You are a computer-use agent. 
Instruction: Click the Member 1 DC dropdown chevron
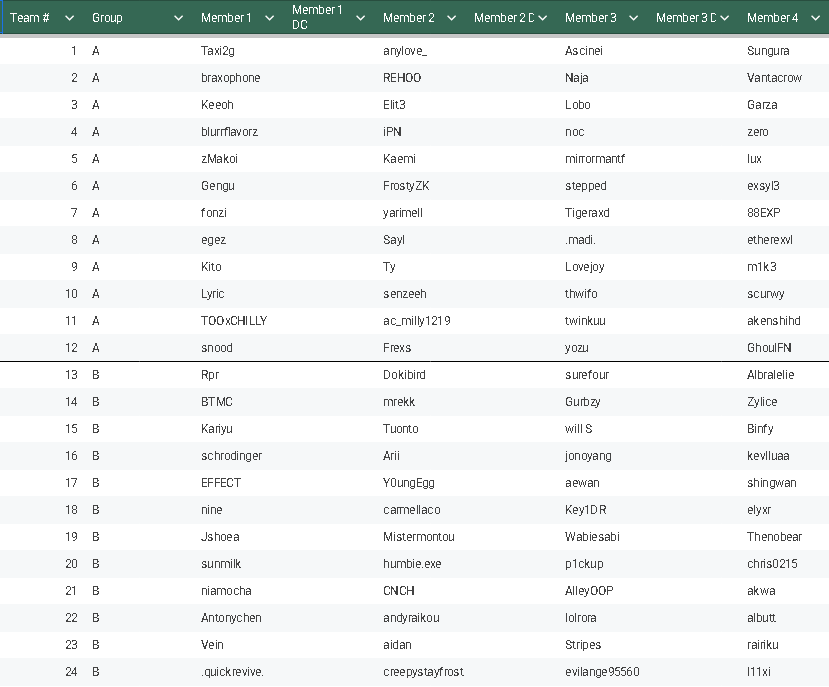(x=360, y=18)
